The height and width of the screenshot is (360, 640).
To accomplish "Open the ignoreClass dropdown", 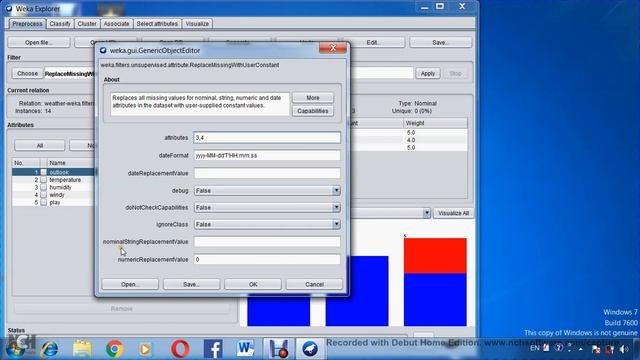I will (267, 224).
